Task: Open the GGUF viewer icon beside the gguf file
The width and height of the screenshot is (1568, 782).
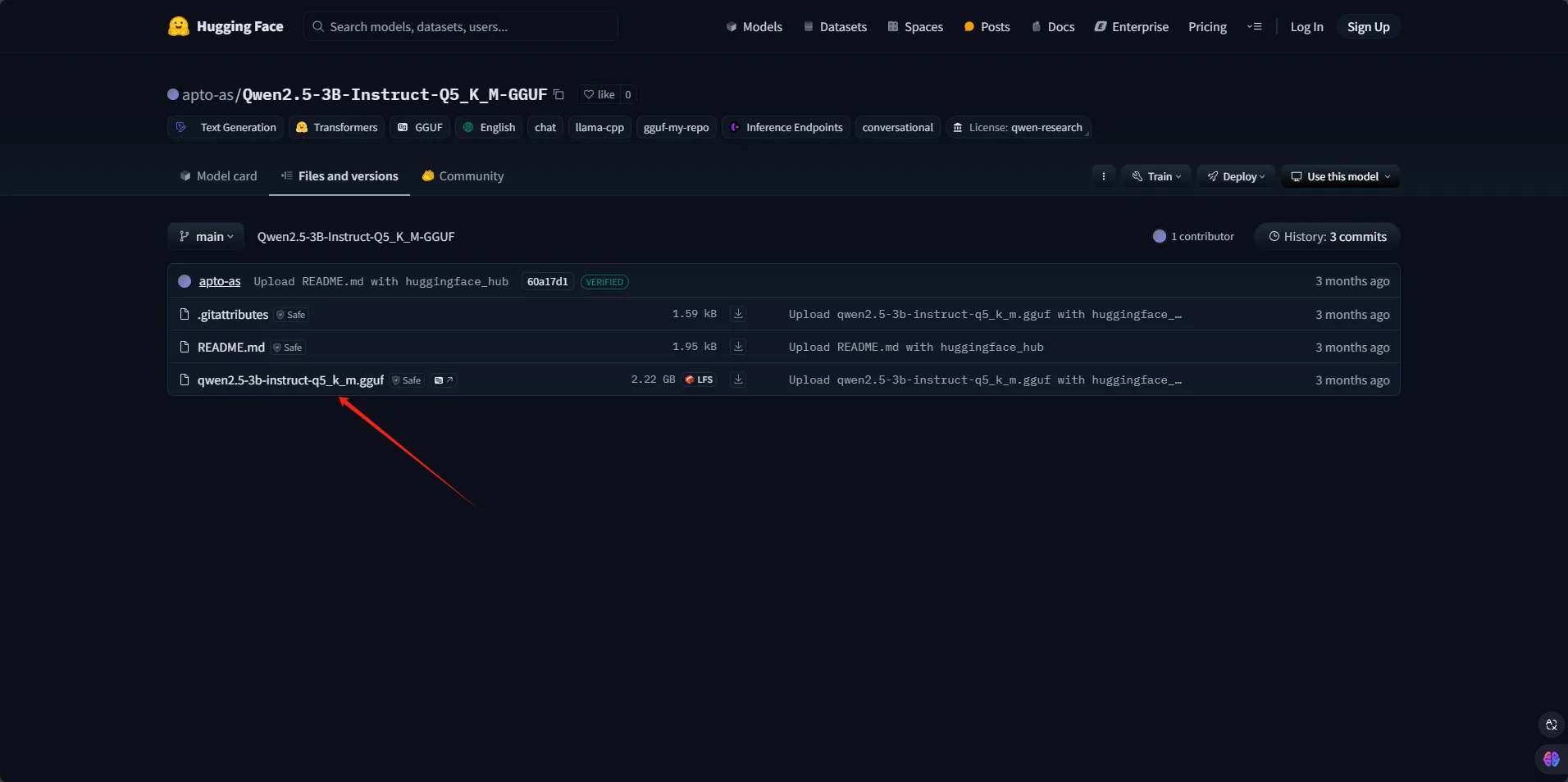Action: [x=444, y=380]
